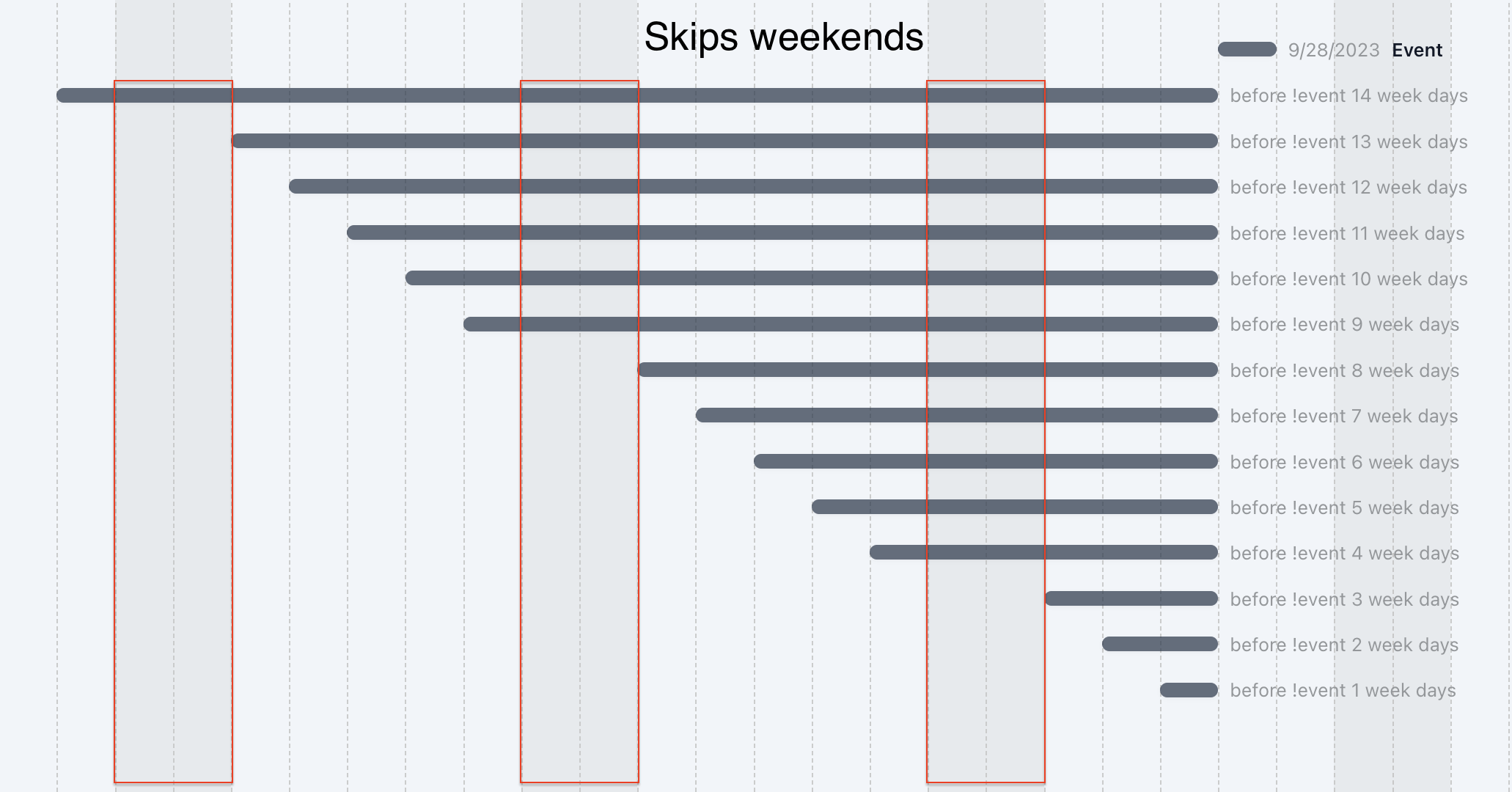Click the 'before !event 1 week days' label
1512x792 pixels.
[x=1343, y=691]
